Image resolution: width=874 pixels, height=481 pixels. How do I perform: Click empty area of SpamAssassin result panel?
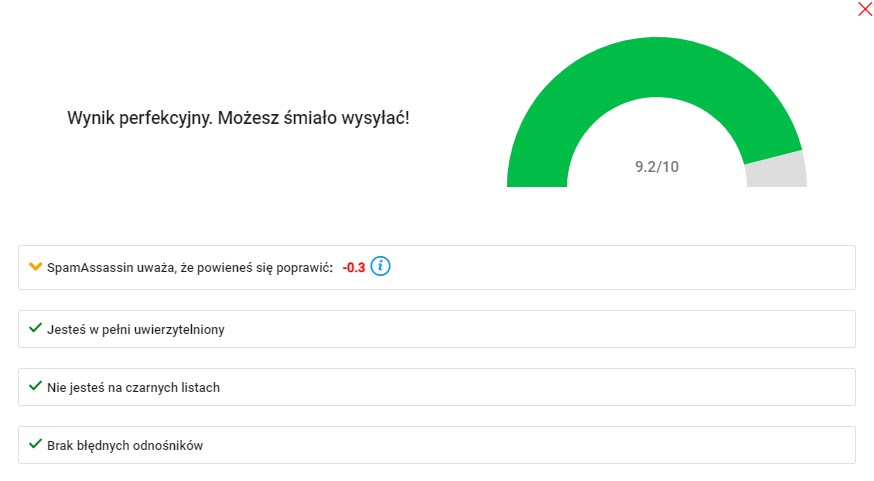click(613, 268)
